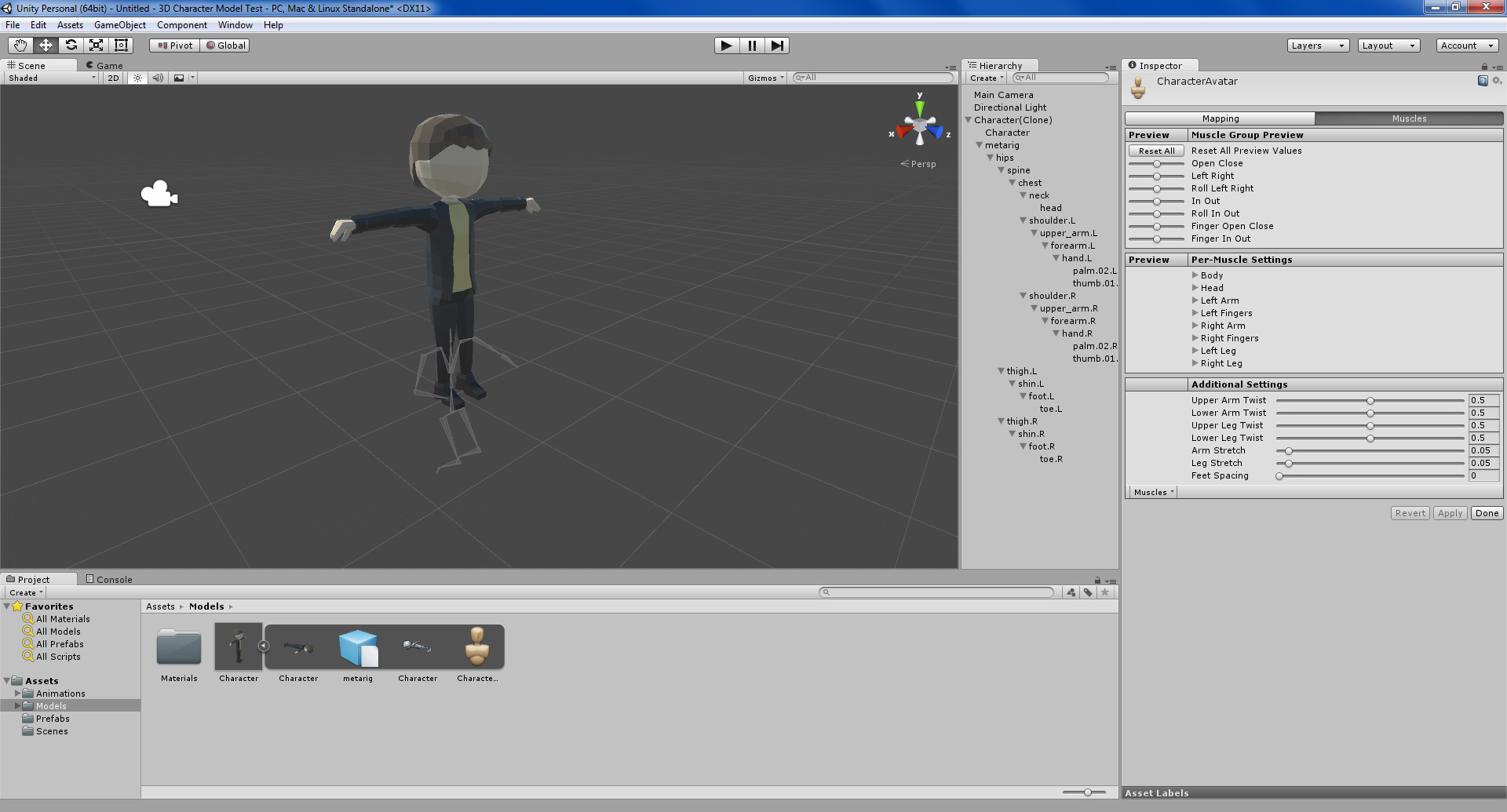Open the GameObject menu

[119, 25]
